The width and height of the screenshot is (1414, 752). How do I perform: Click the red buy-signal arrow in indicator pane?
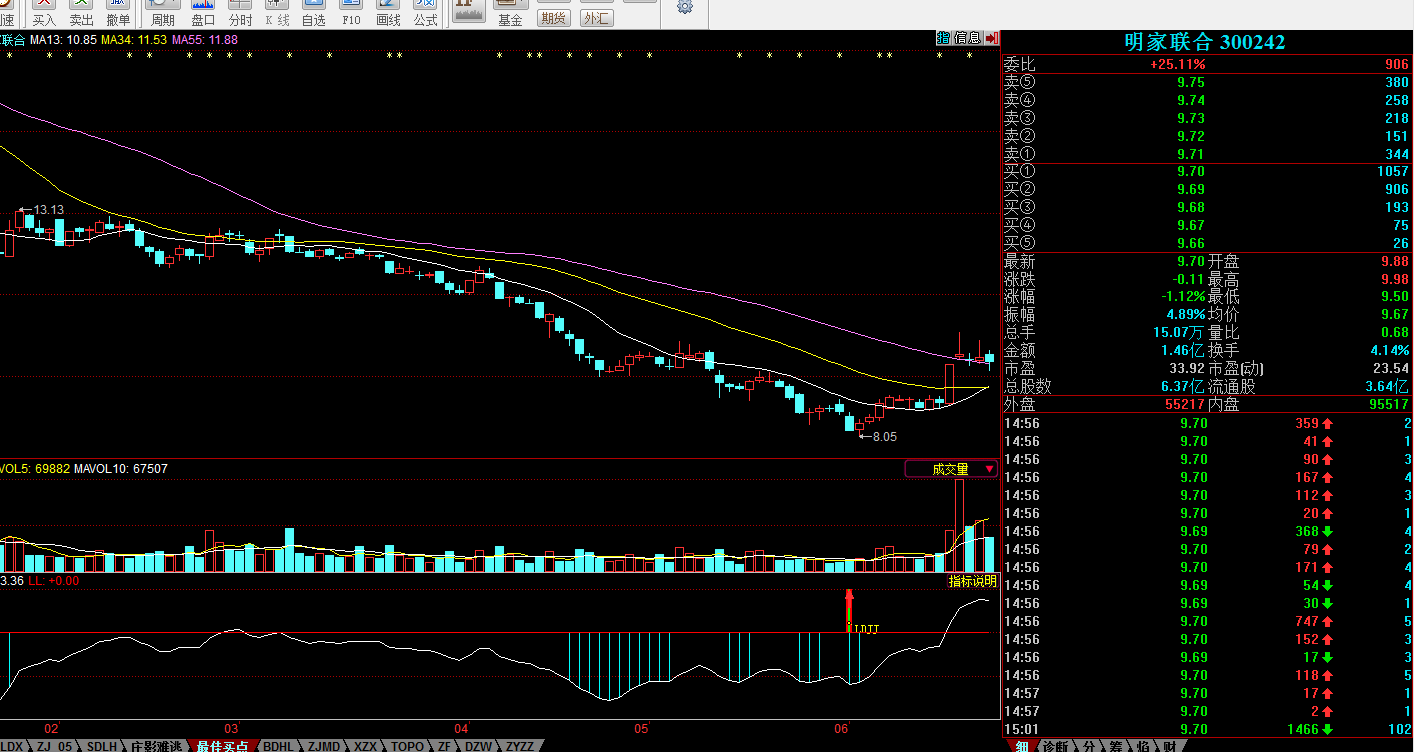point(849,610)
